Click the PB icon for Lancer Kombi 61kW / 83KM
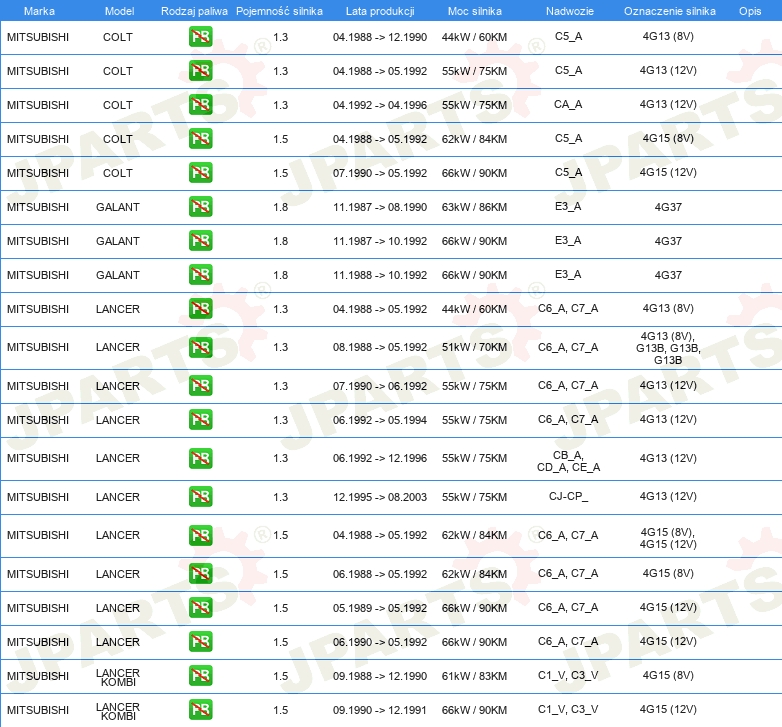 (200, 676)
